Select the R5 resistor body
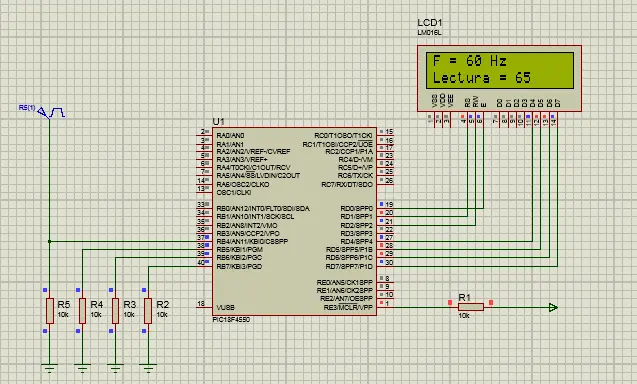 (50, 311)
